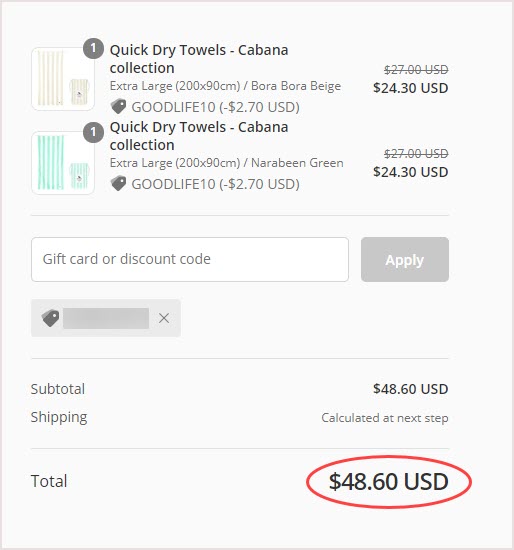
Task: Click the Calculated at next step shipping text
Action: 385,418
